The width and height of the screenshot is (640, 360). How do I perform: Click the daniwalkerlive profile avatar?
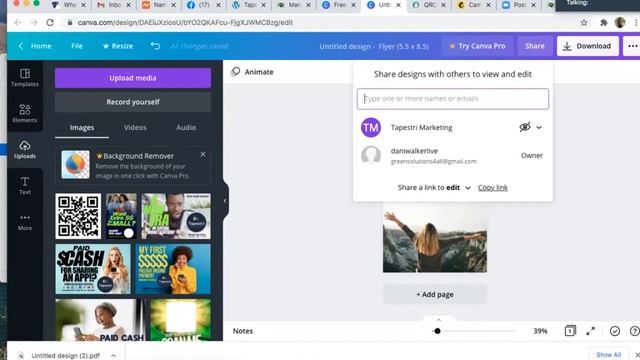(371, 156)
